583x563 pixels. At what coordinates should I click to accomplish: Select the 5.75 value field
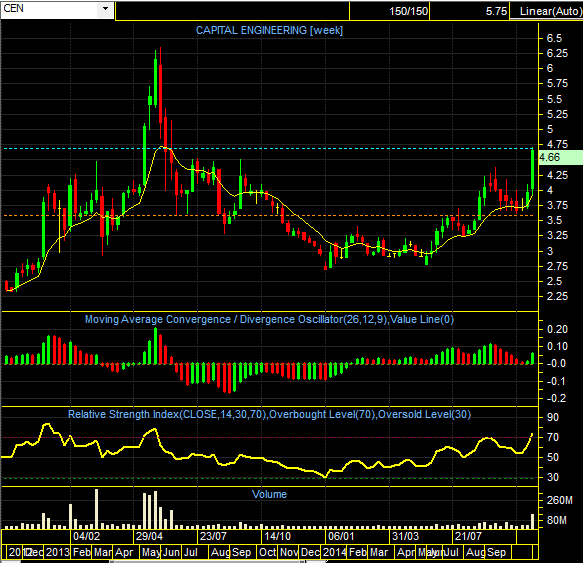tap(470, 11)
